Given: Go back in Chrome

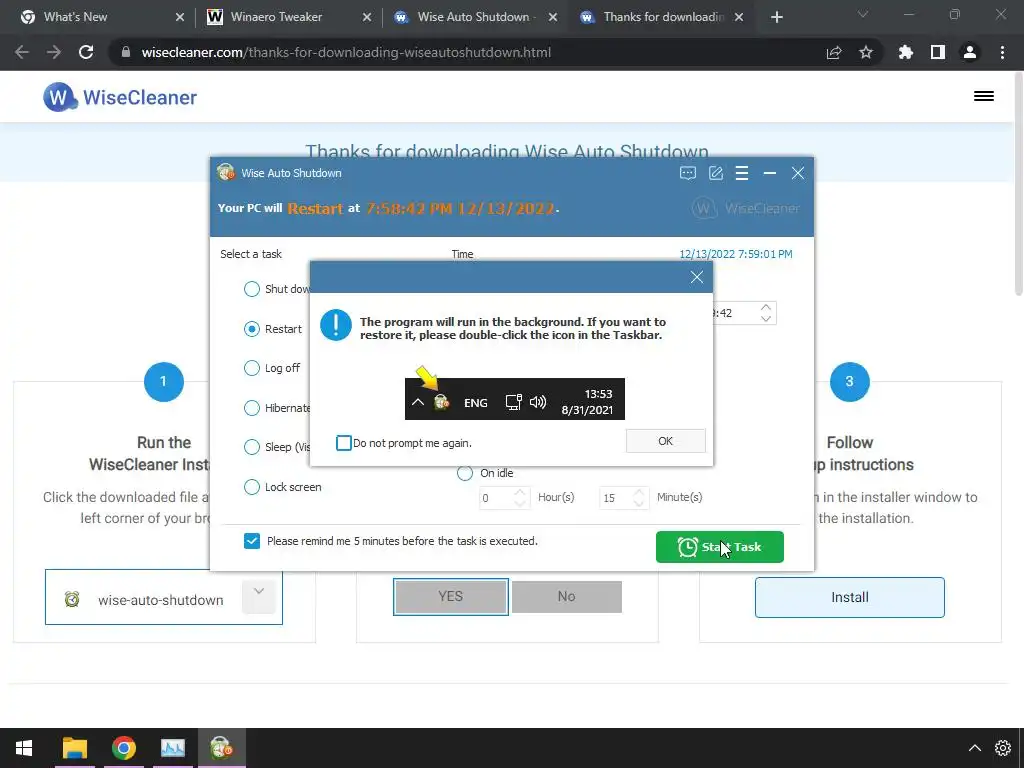Looking at the screenshot, I should point(22,52).
